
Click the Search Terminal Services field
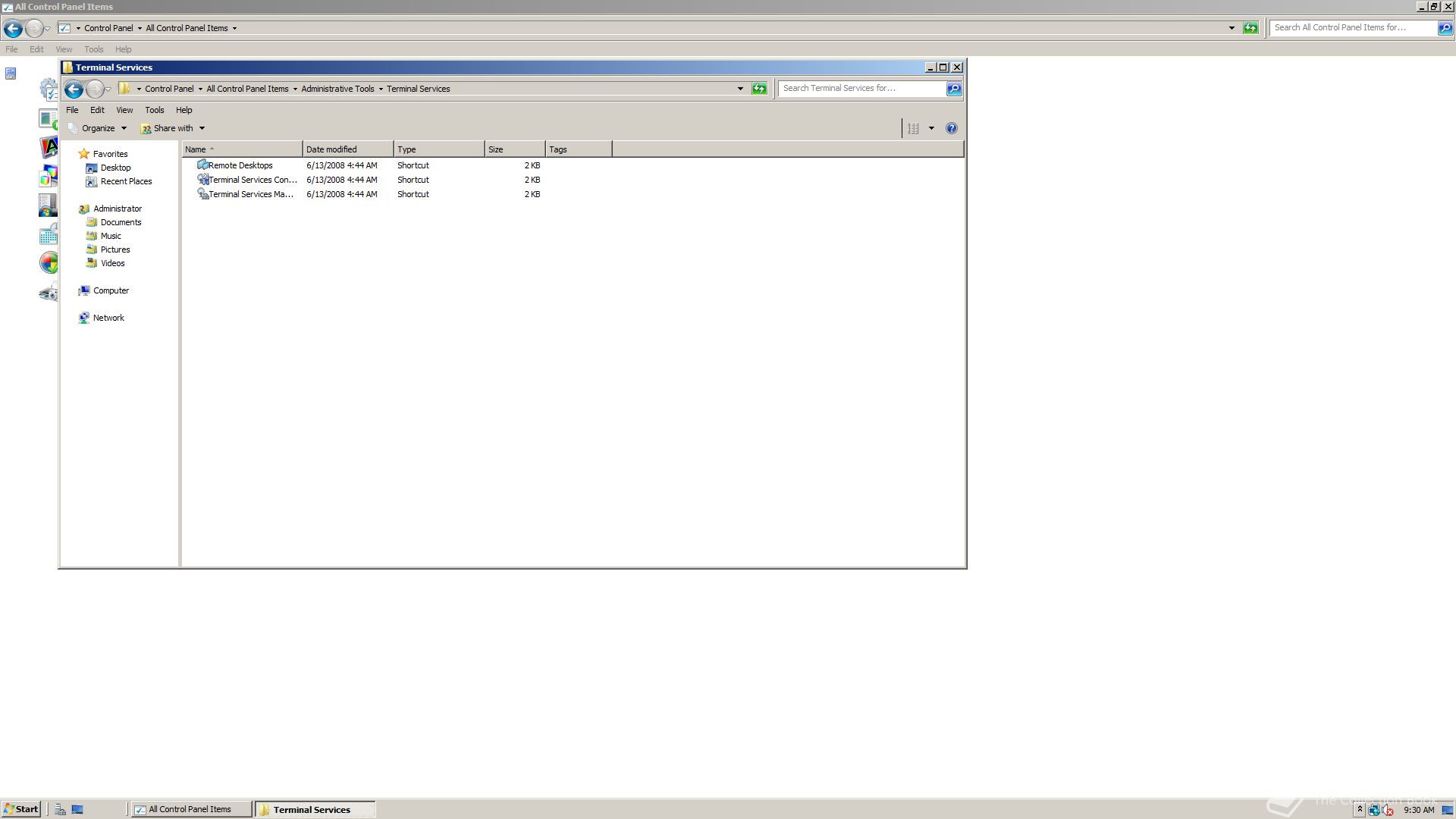862,89
